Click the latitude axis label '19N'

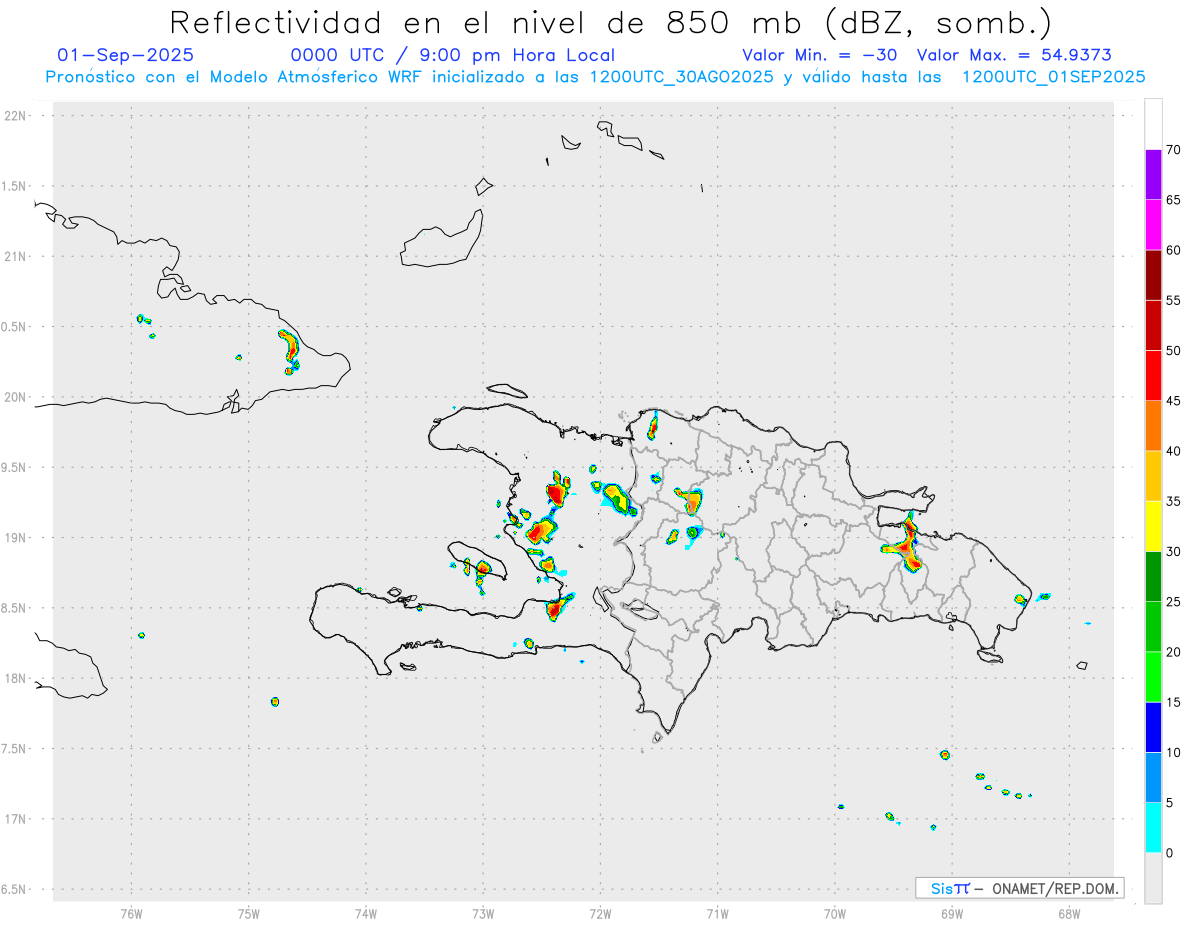[x=15, y=538]
